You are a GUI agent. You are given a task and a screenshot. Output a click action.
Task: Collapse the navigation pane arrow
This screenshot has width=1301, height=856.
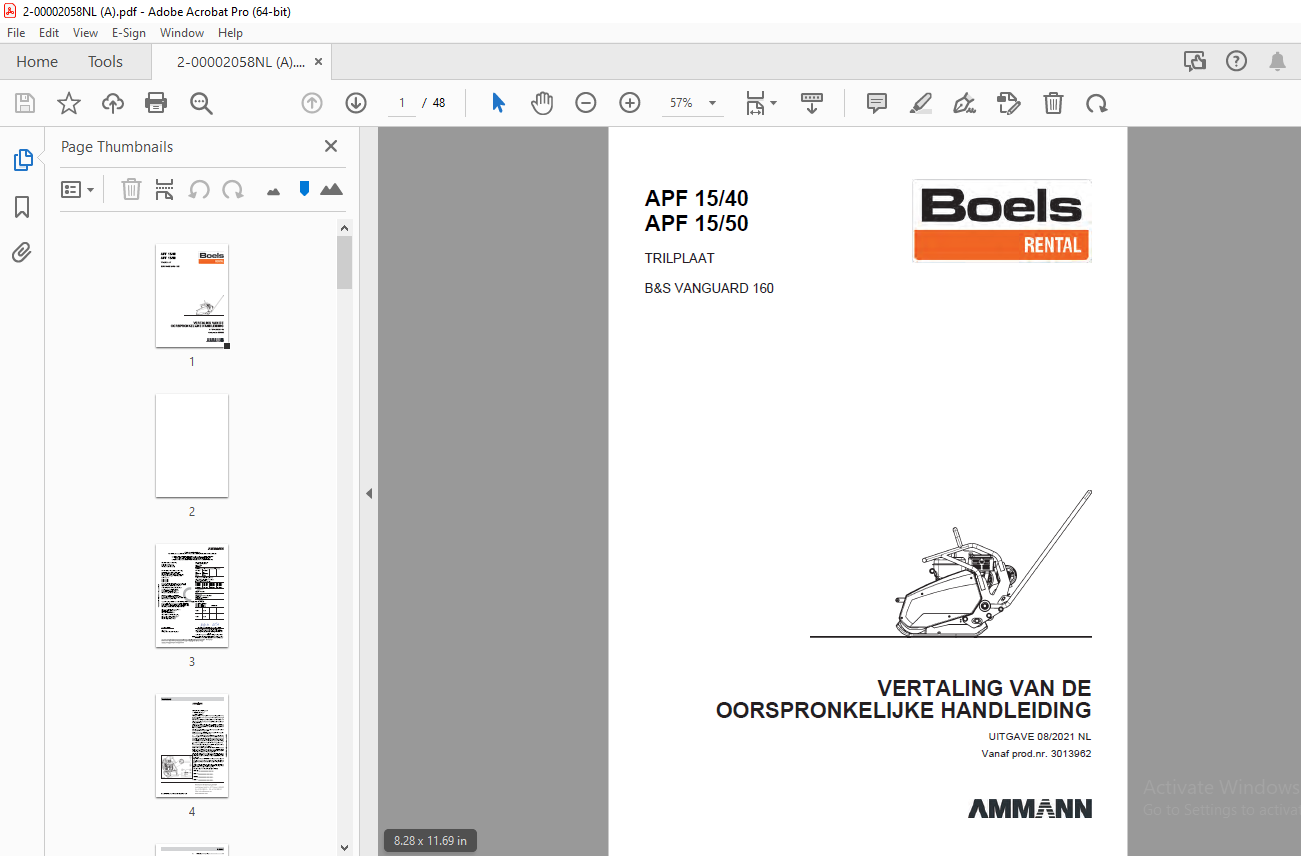point(369,493)
